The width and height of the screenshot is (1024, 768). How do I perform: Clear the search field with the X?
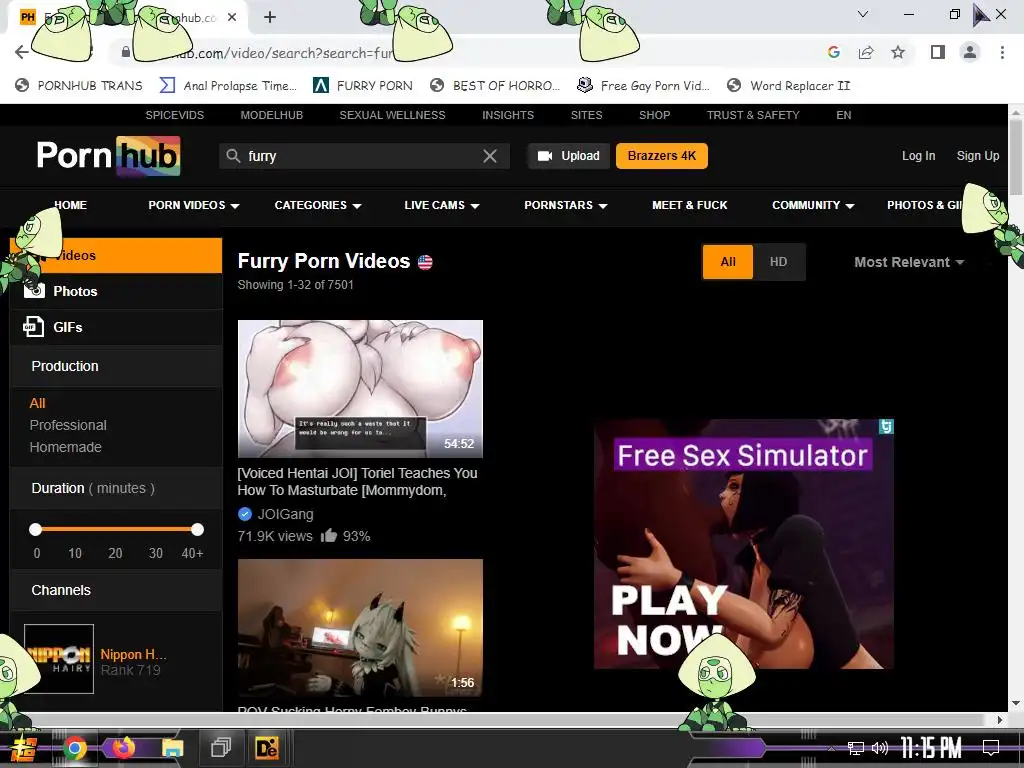point(490,156)
